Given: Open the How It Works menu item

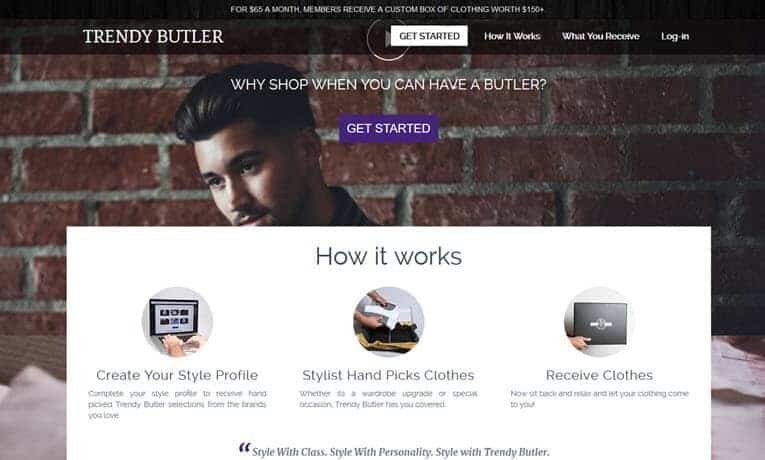Looking at the screenshot, I should coord(512,36).
